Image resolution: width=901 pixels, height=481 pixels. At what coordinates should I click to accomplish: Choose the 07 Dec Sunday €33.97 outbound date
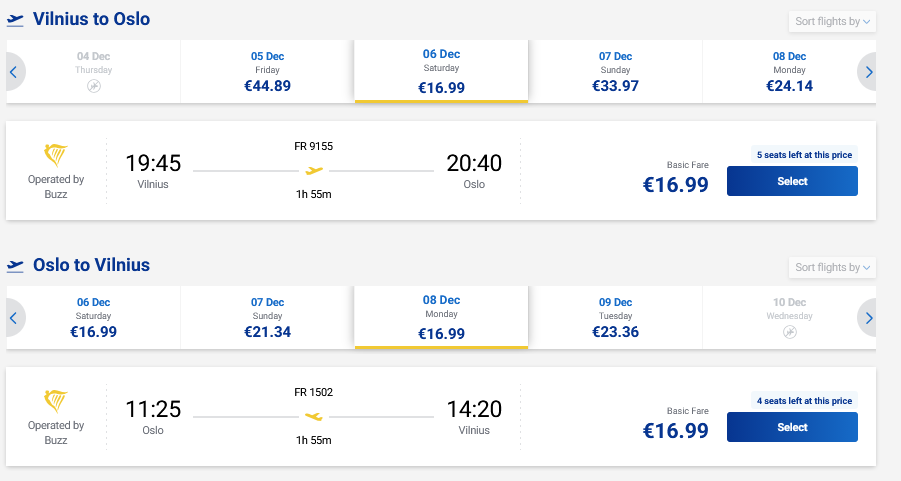tap(615, 72)
